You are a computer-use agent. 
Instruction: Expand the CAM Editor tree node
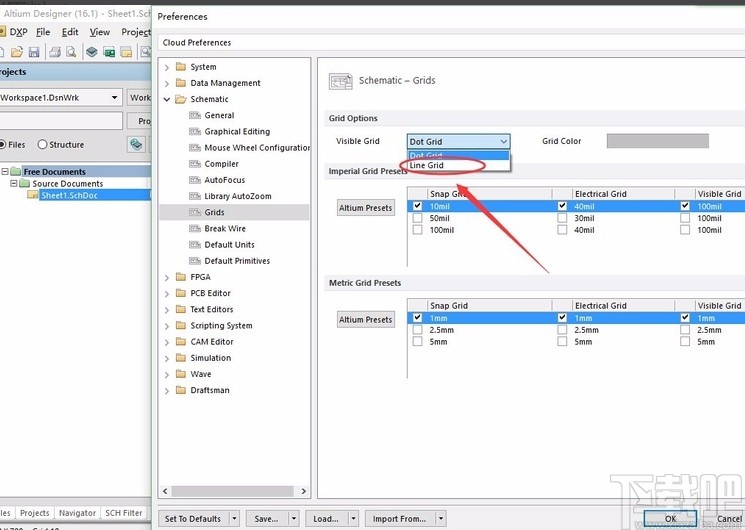(167, 342)
